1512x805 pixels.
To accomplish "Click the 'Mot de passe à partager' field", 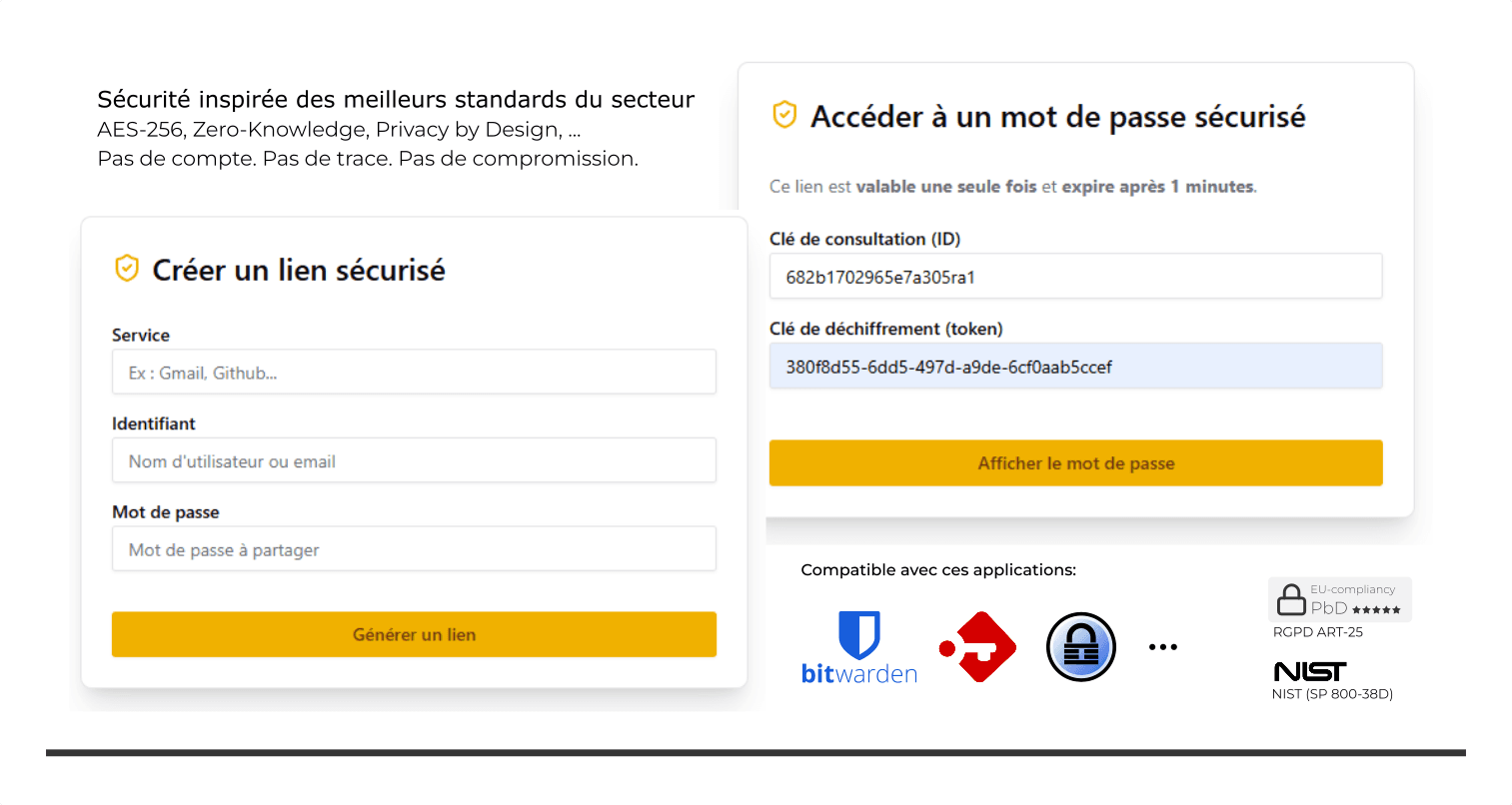I will [413, 547].
